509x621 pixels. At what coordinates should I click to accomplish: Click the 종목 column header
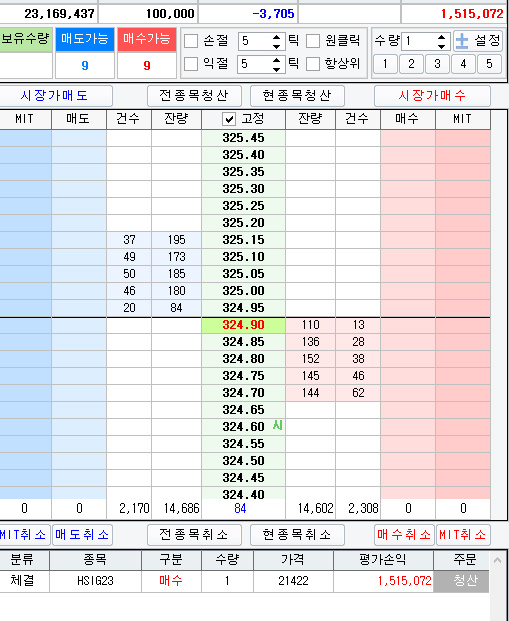95,560
